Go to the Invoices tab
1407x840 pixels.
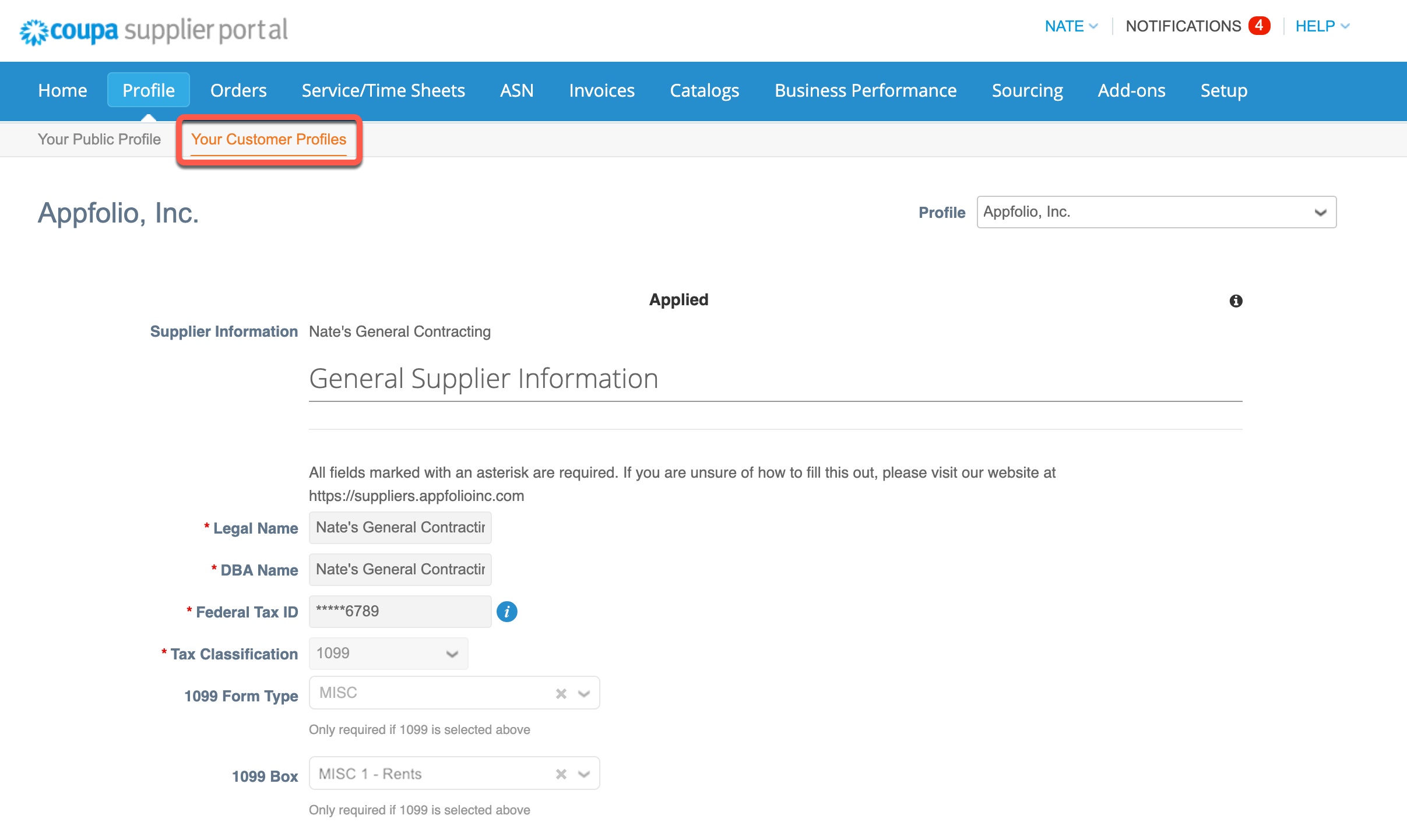[x=602, y=90]
